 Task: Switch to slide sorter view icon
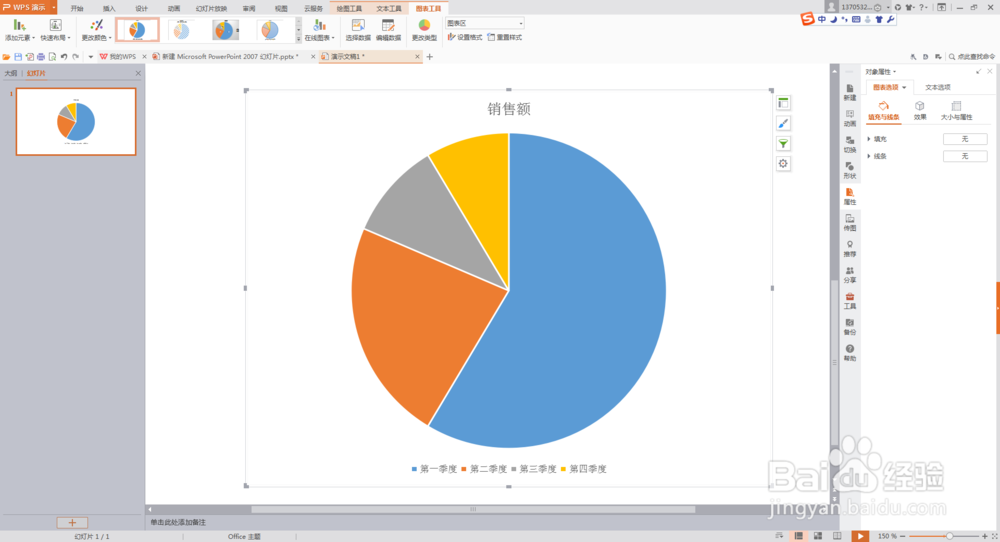tap(818, 536)
